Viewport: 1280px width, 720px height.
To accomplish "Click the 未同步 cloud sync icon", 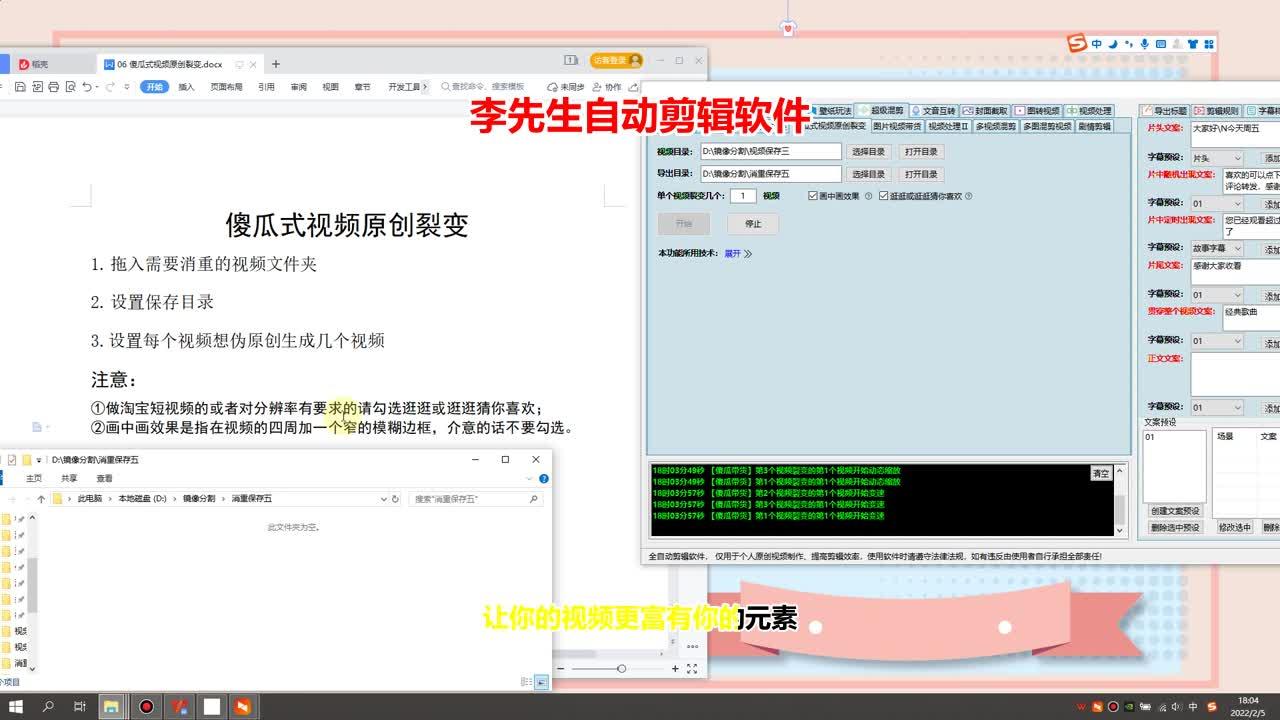I will (566, 87).
